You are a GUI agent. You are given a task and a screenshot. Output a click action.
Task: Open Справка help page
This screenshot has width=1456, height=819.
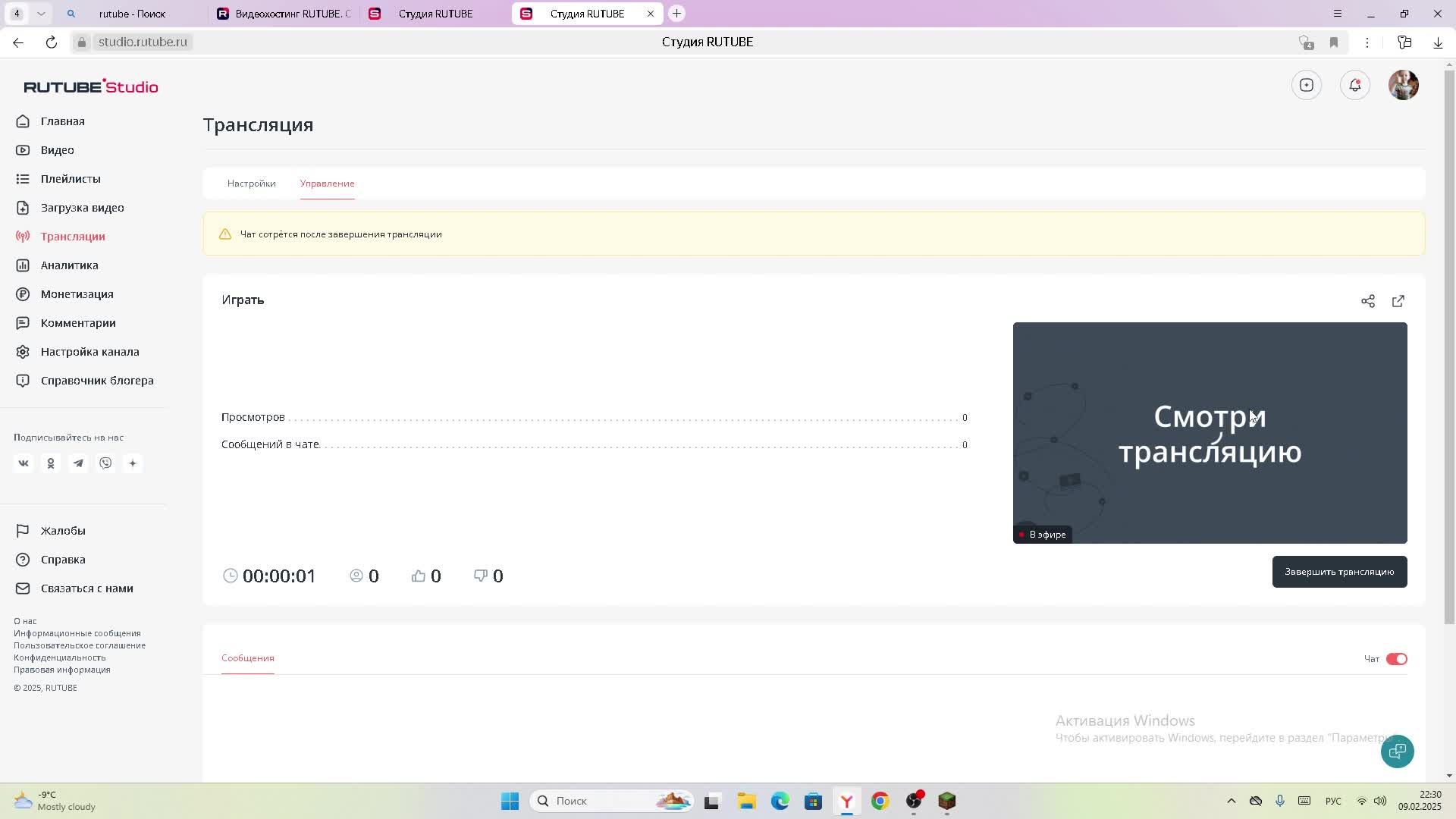coord(63,560)
